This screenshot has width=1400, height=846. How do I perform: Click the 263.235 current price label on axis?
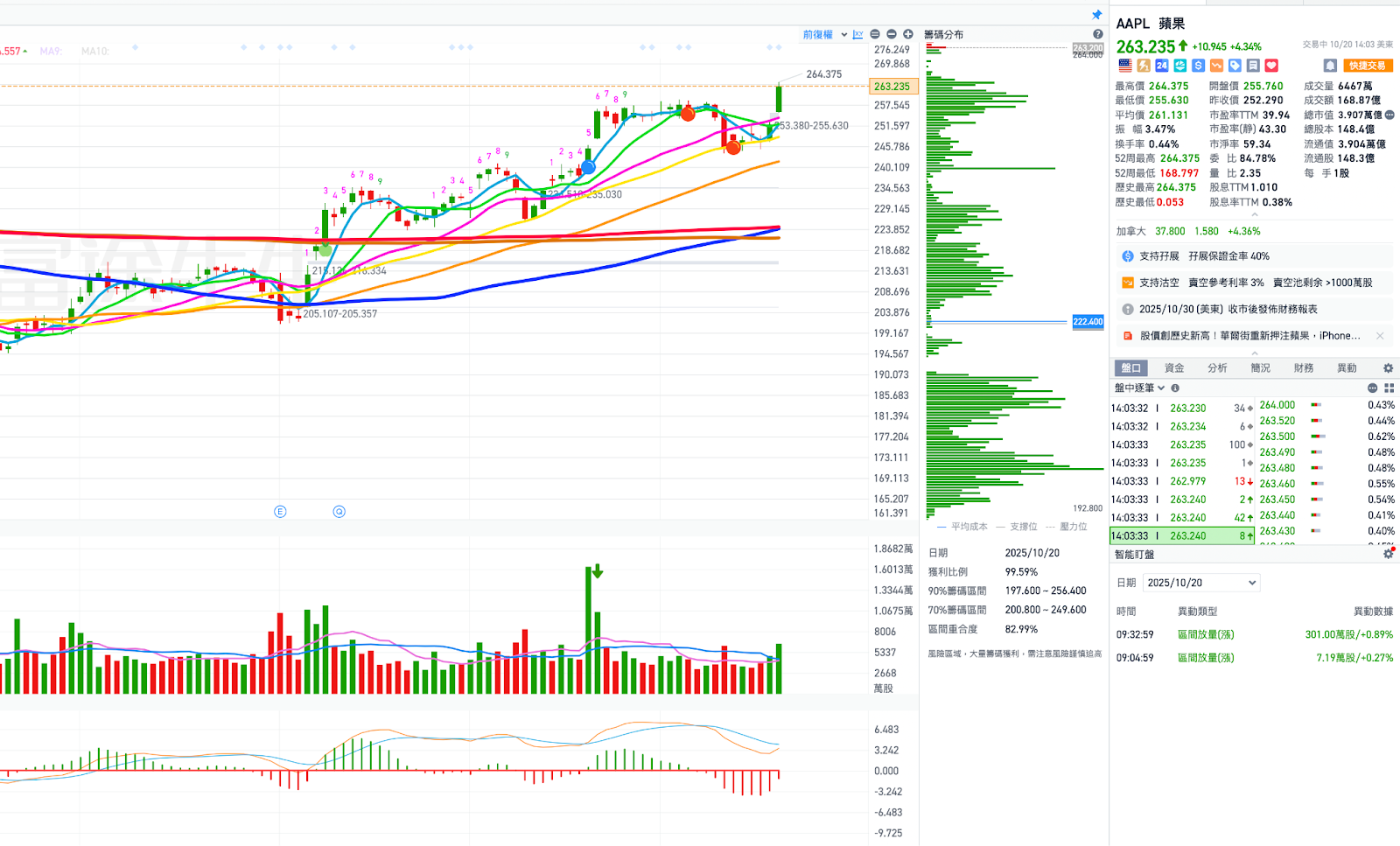click(x=892, y=87)
